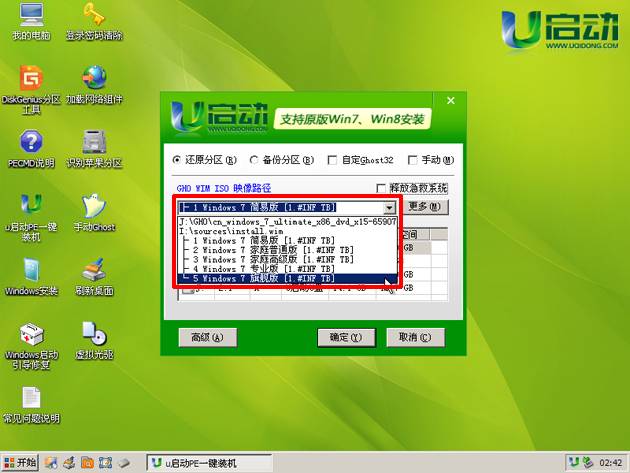Open PECMD说明 help icon
This screenshot has width=630, height=473.
coord(31,141)
